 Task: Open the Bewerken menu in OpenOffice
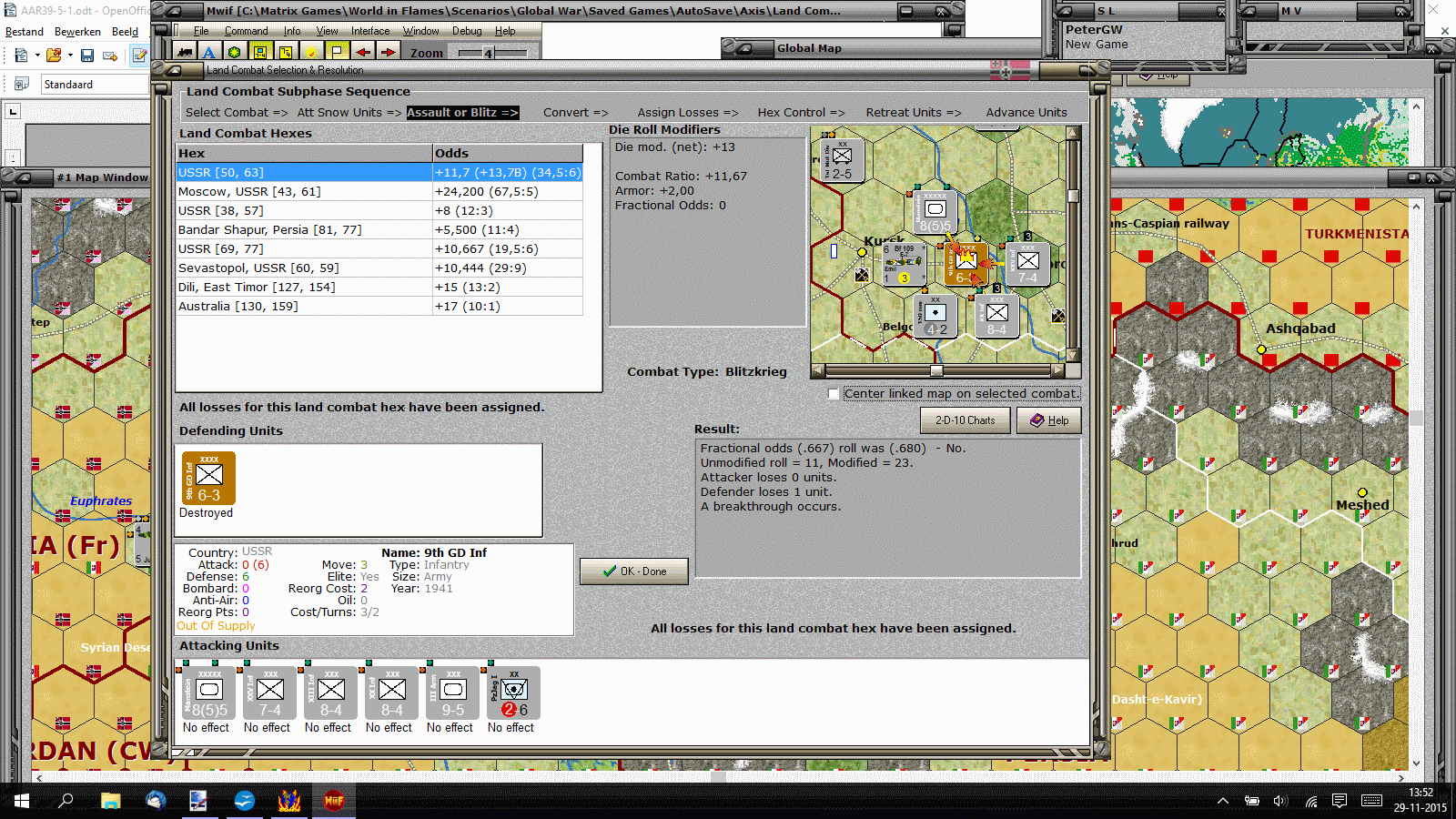point(77,31)
